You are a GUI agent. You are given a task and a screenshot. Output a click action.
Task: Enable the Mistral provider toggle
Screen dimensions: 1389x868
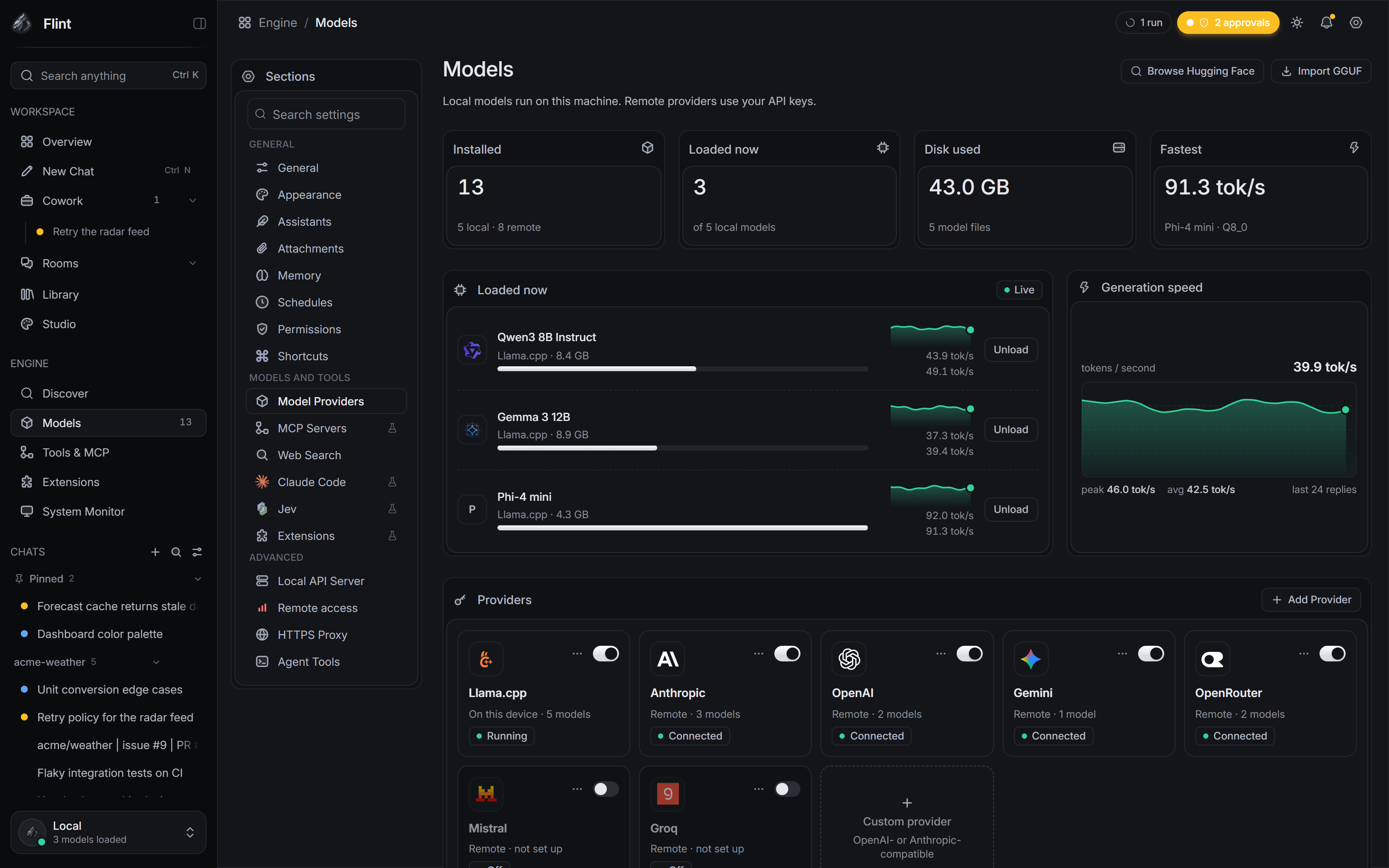point(606,789)
